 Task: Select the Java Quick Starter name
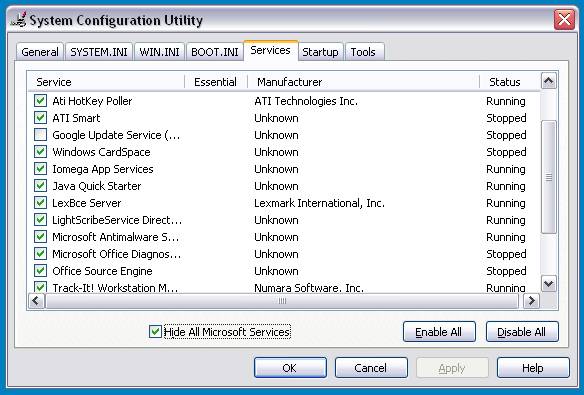tap(97, 186)
